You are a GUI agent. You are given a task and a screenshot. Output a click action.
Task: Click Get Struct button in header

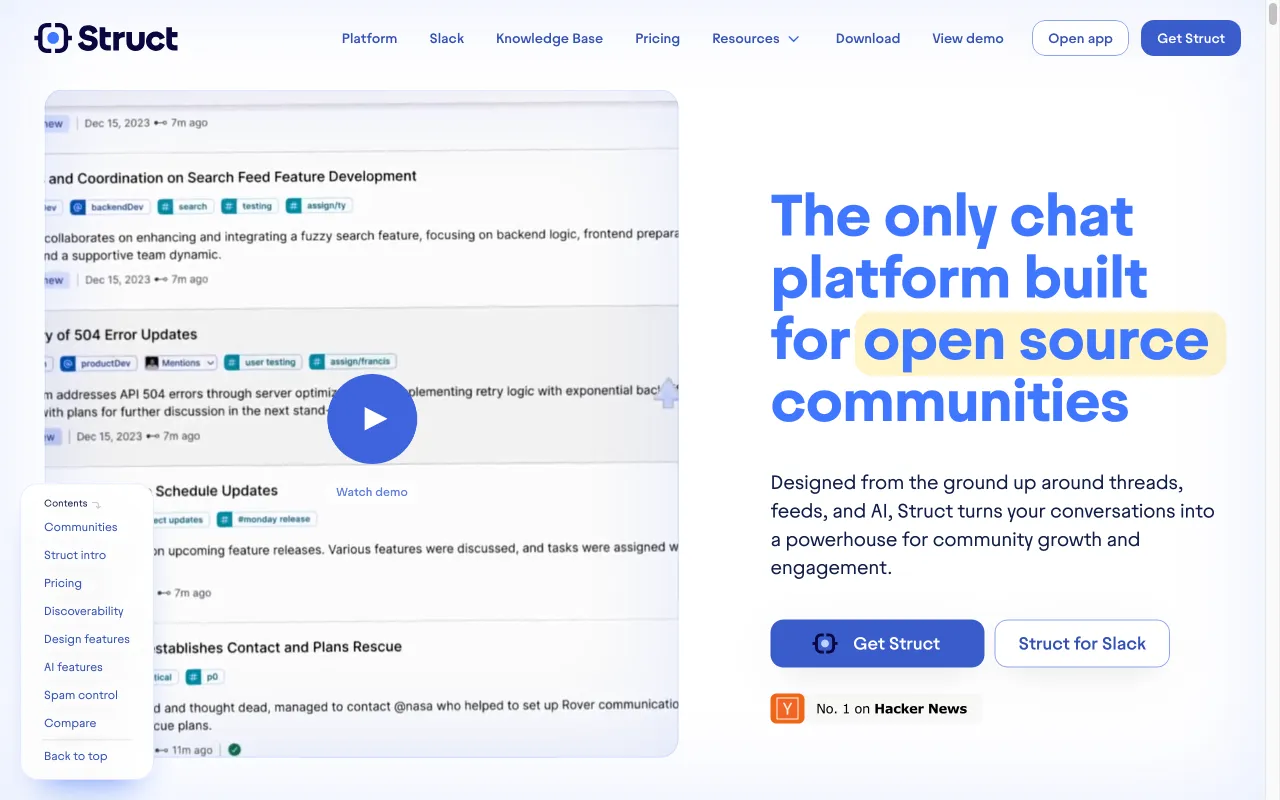click(x=1191, y=38)
